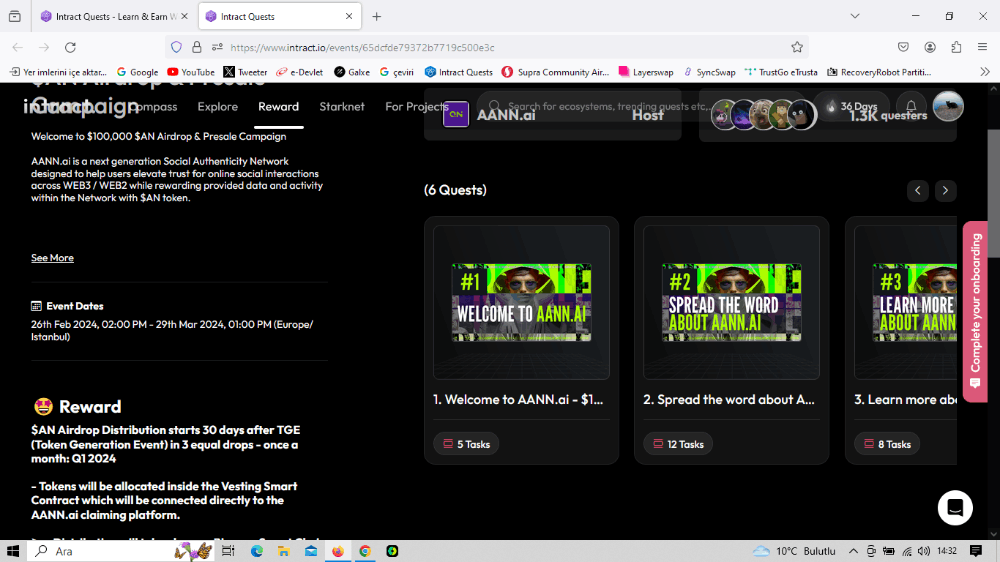The image size is (1000, 562).
Task: Show all tabs dropdown arrow
Action: pos(855,16)
